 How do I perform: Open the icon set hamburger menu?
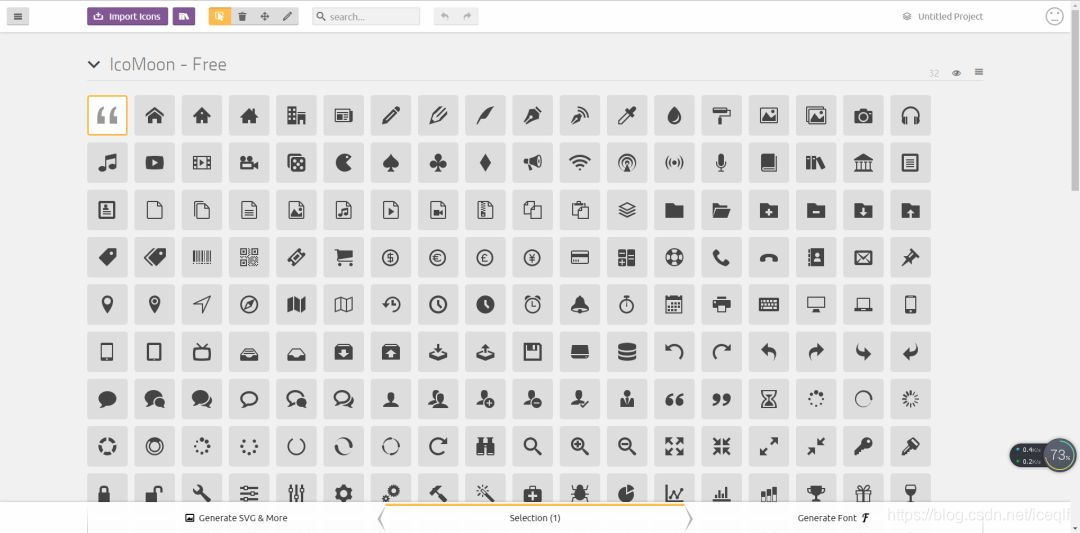click(x=979, y=72)
